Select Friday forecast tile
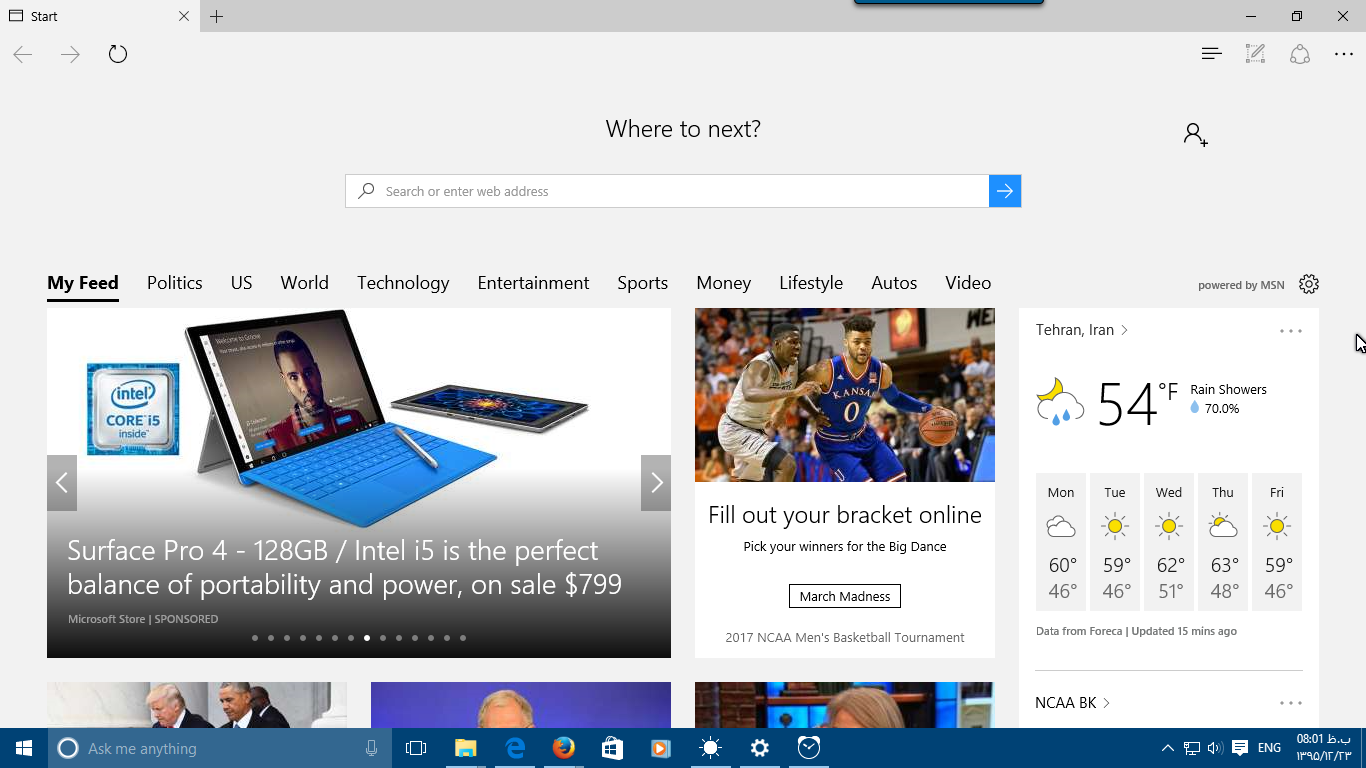 [x=1277, y=542]
